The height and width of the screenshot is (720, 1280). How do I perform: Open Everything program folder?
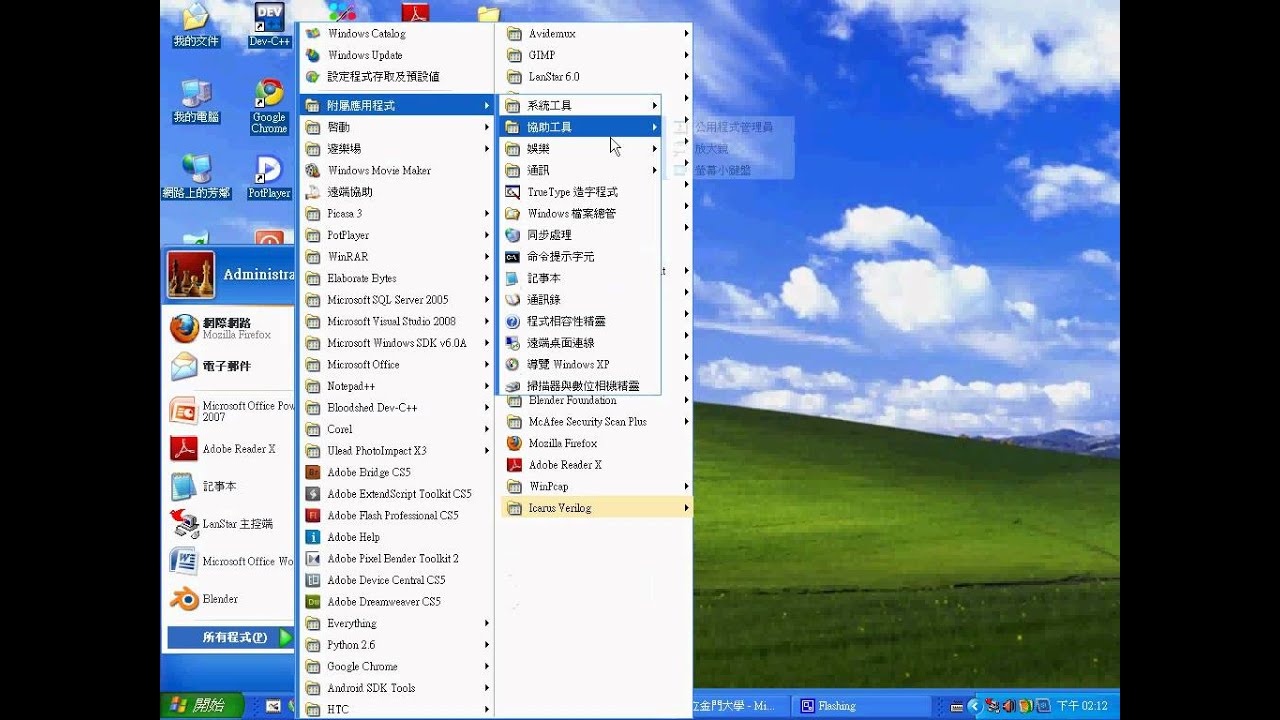point(396,623)
